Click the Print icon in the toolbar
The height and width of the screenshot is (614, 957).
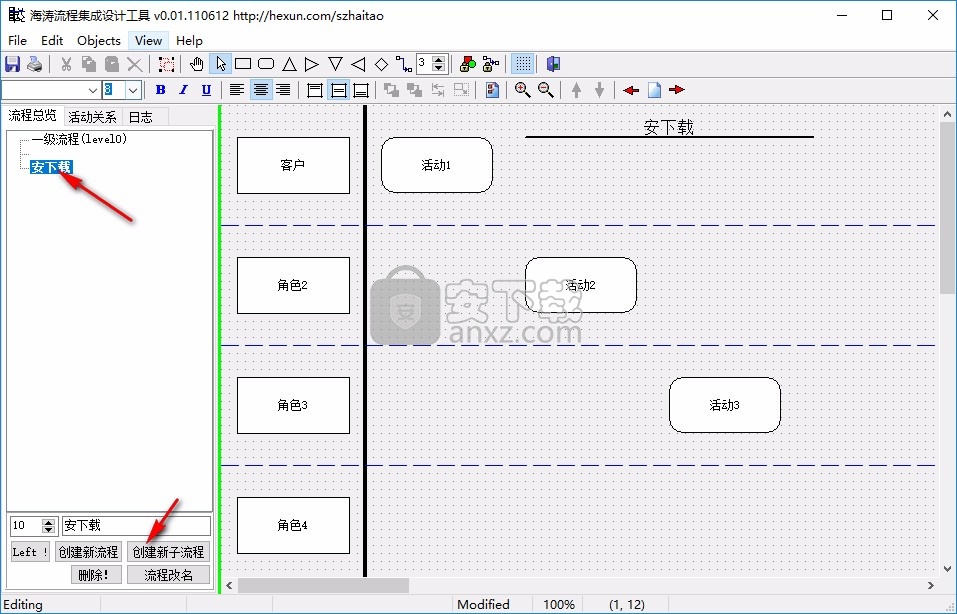pyautogui.click(x=35, y=64)
